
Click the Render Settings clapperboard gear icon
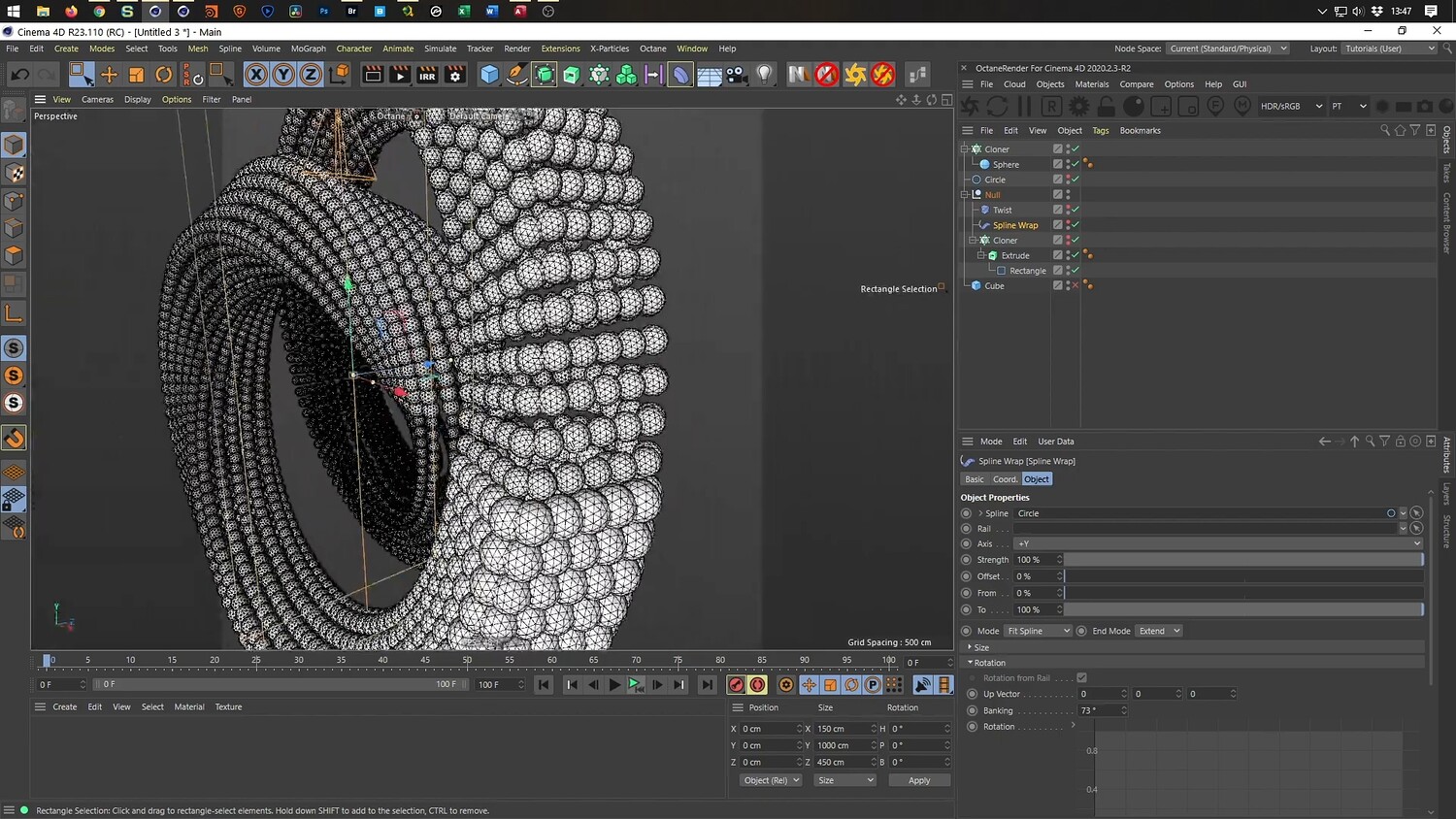pyautogui.click(x=455, y=75)
